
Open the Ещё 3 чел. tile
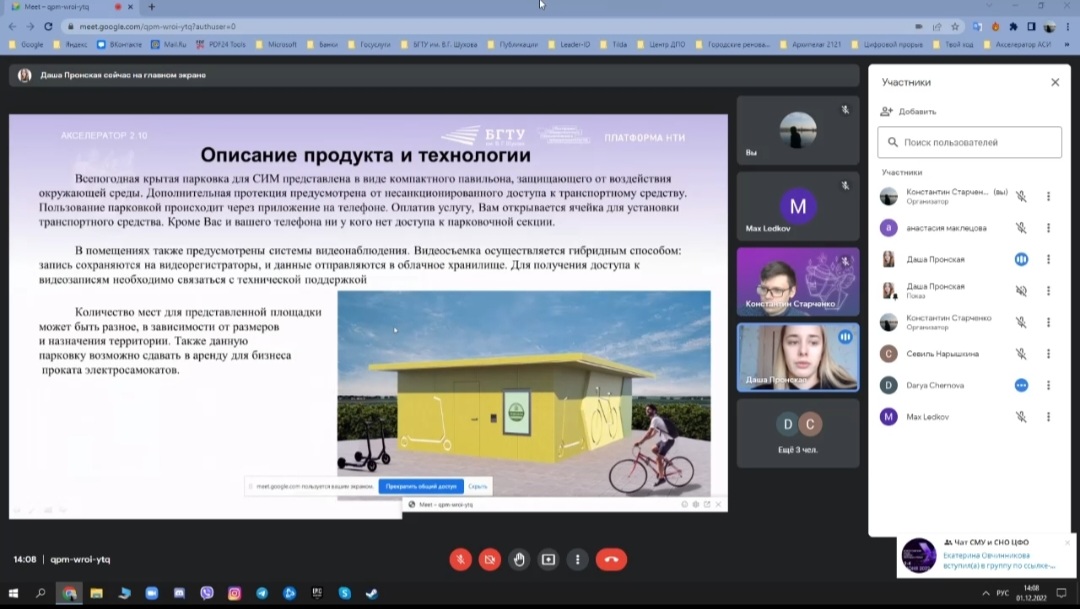[x=798, y=433]
